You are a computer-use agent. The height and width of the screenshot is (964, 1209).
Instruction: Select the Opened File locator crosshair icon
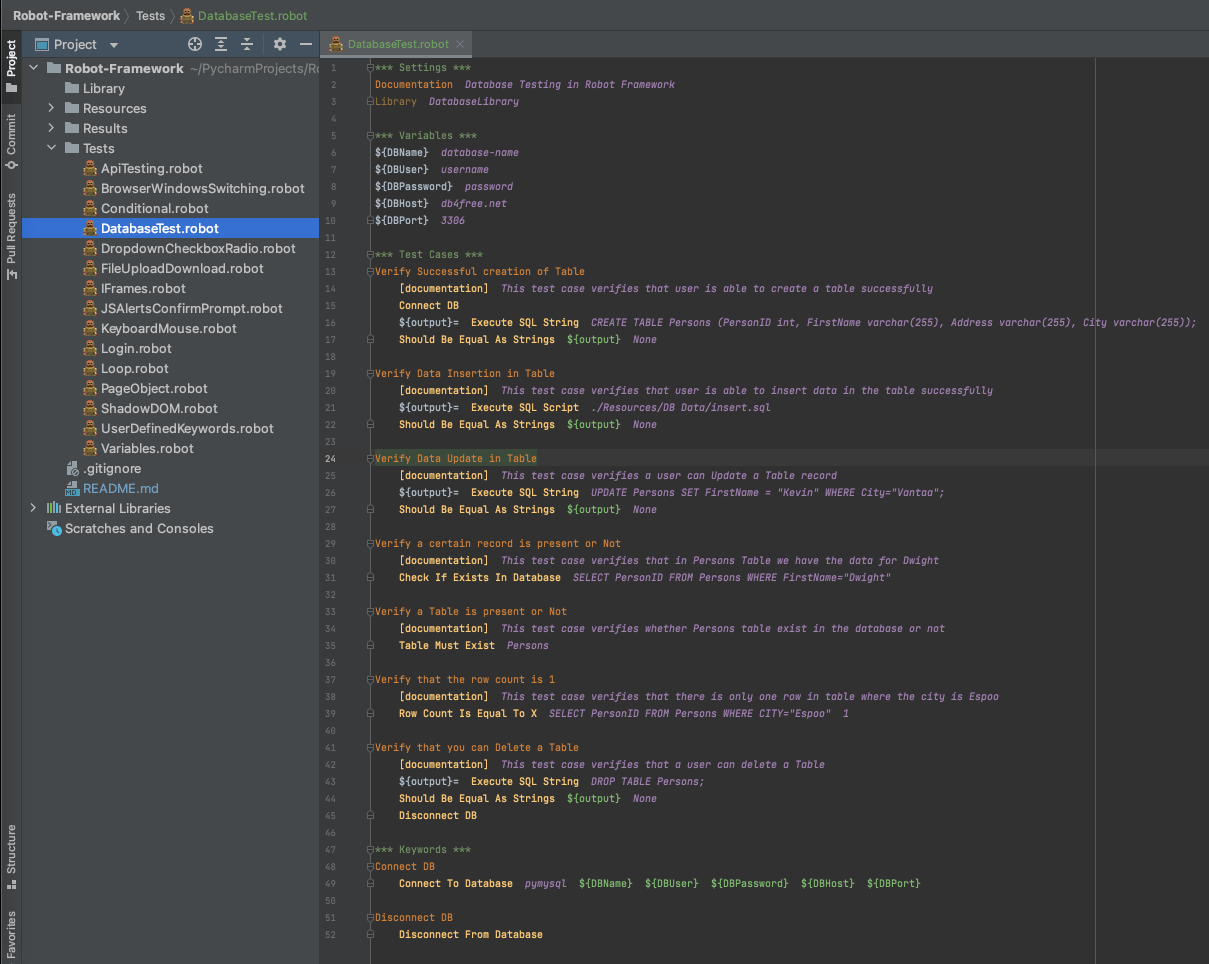pyautogui.click(x=193, y=44)
